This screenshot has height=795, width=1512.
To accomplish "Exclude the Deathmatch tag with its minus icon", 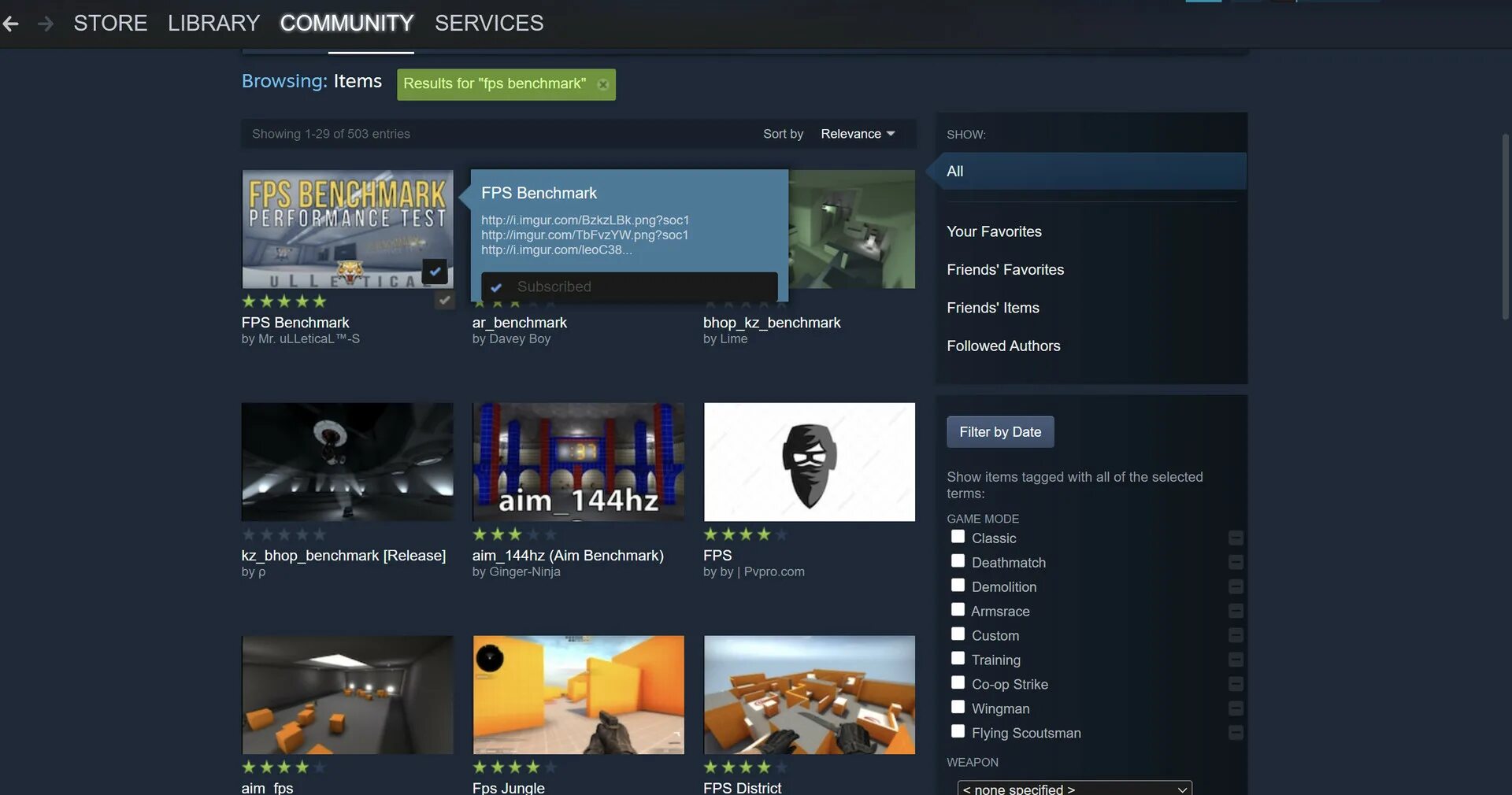I will 1236,562.
